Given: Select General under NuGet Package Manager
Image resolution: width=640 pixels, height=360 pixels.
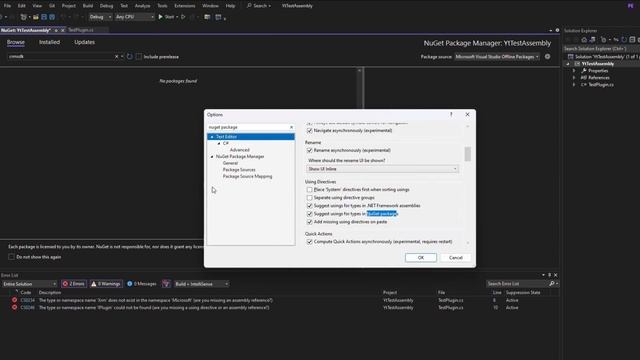Looking at the screenshot, I should [x=230, y=163].
